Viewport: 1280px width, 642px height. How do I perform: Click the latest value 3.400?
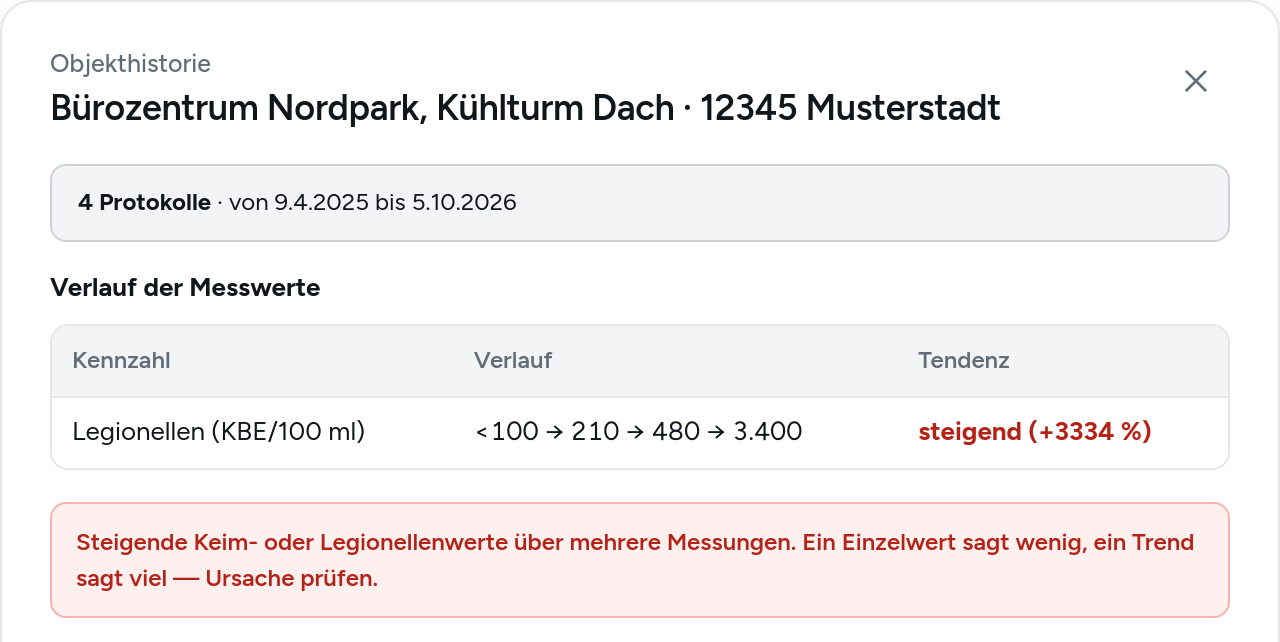click(x=768, y=432)
